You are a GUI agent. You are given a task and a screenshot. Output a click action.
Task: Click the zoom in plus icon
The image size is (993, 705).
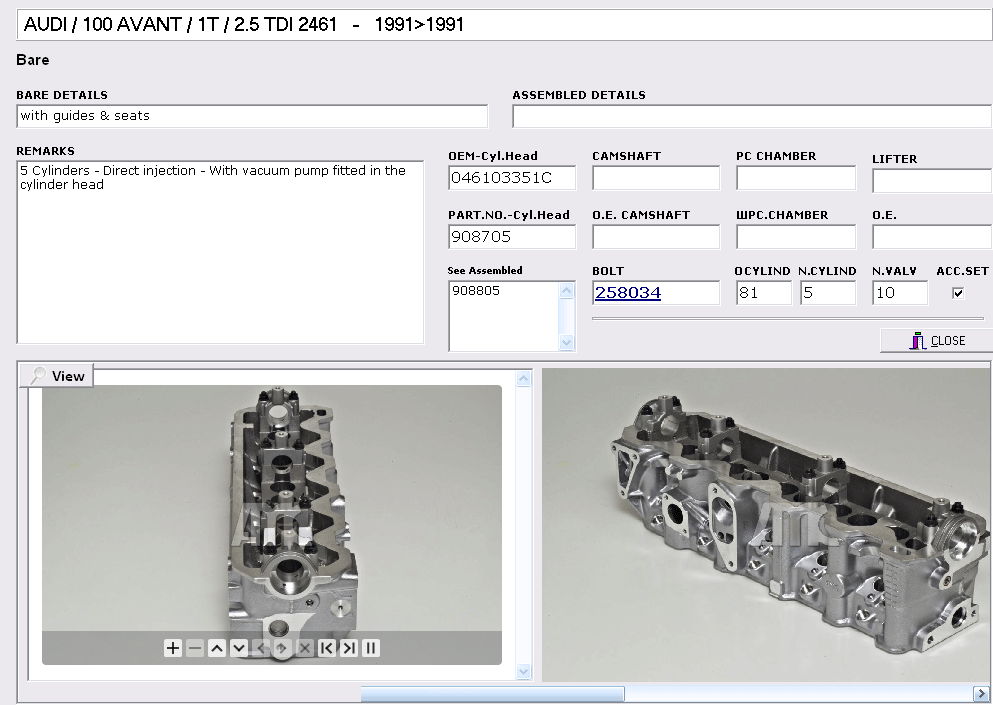coord(173,648)
